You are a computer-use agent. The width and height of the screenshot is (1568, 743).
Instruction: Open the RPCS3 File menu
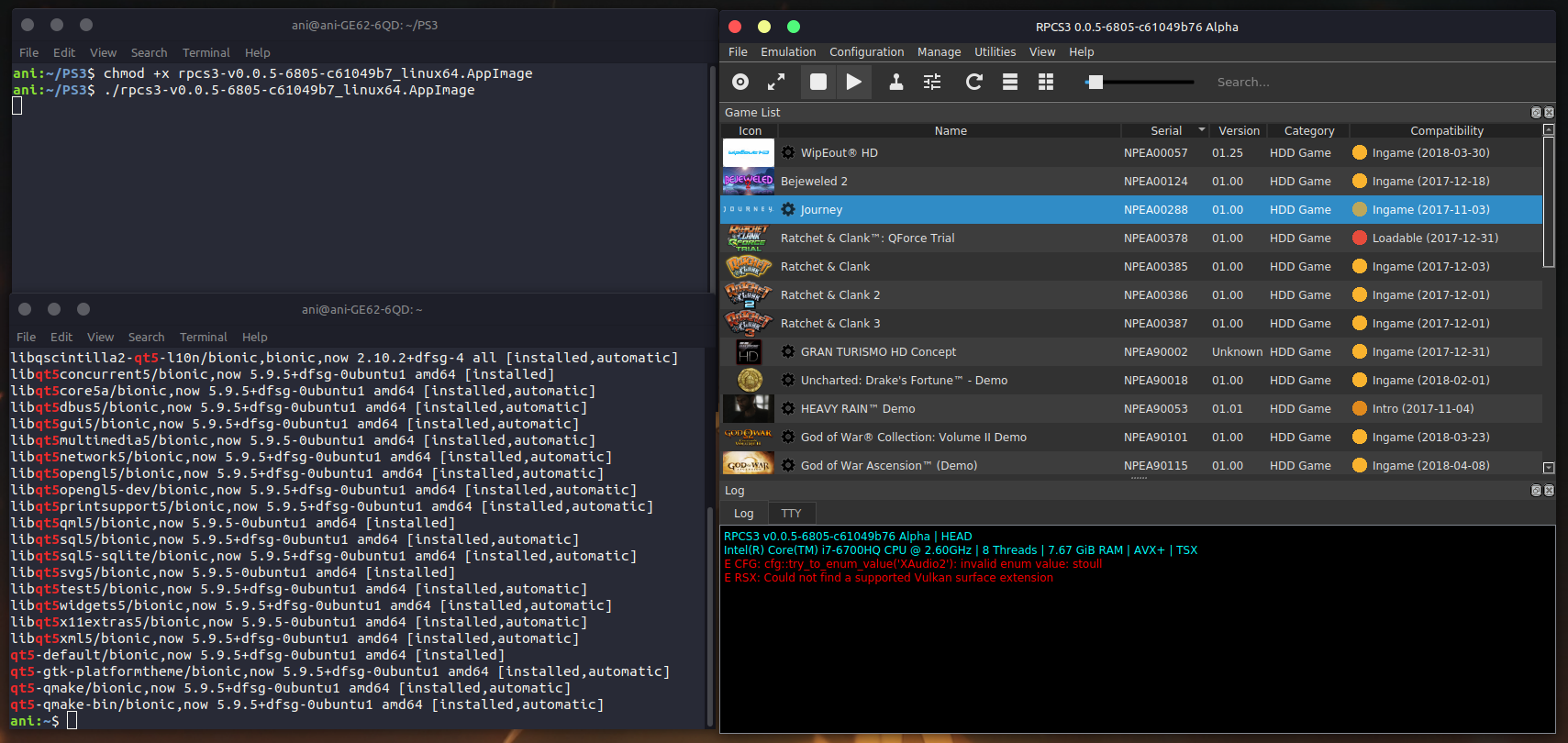point(738,52)
